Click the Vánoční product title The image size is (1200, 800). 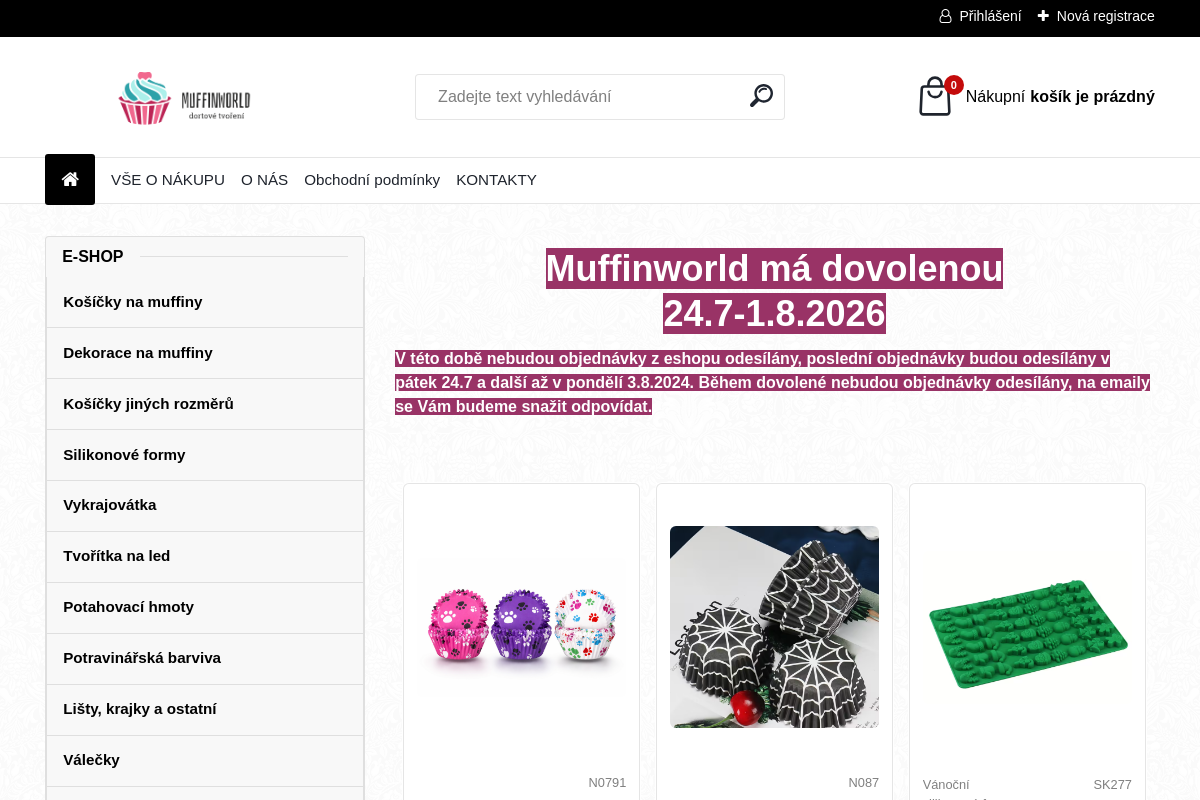tap(946, 785)
